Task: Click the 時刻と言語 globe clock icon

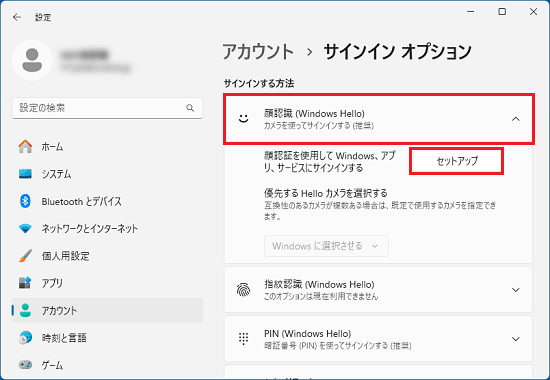Action: [x=25, y=338]
